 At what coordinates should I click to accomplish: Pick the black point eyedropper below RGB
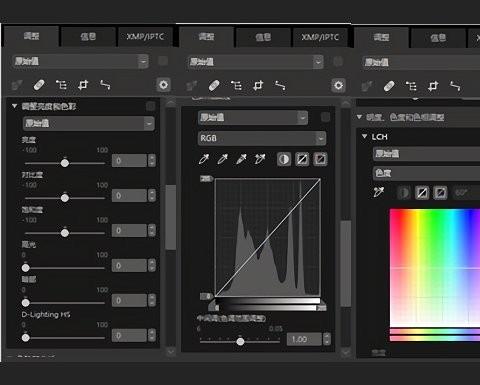pyautogui.click(x=204, y=159)
